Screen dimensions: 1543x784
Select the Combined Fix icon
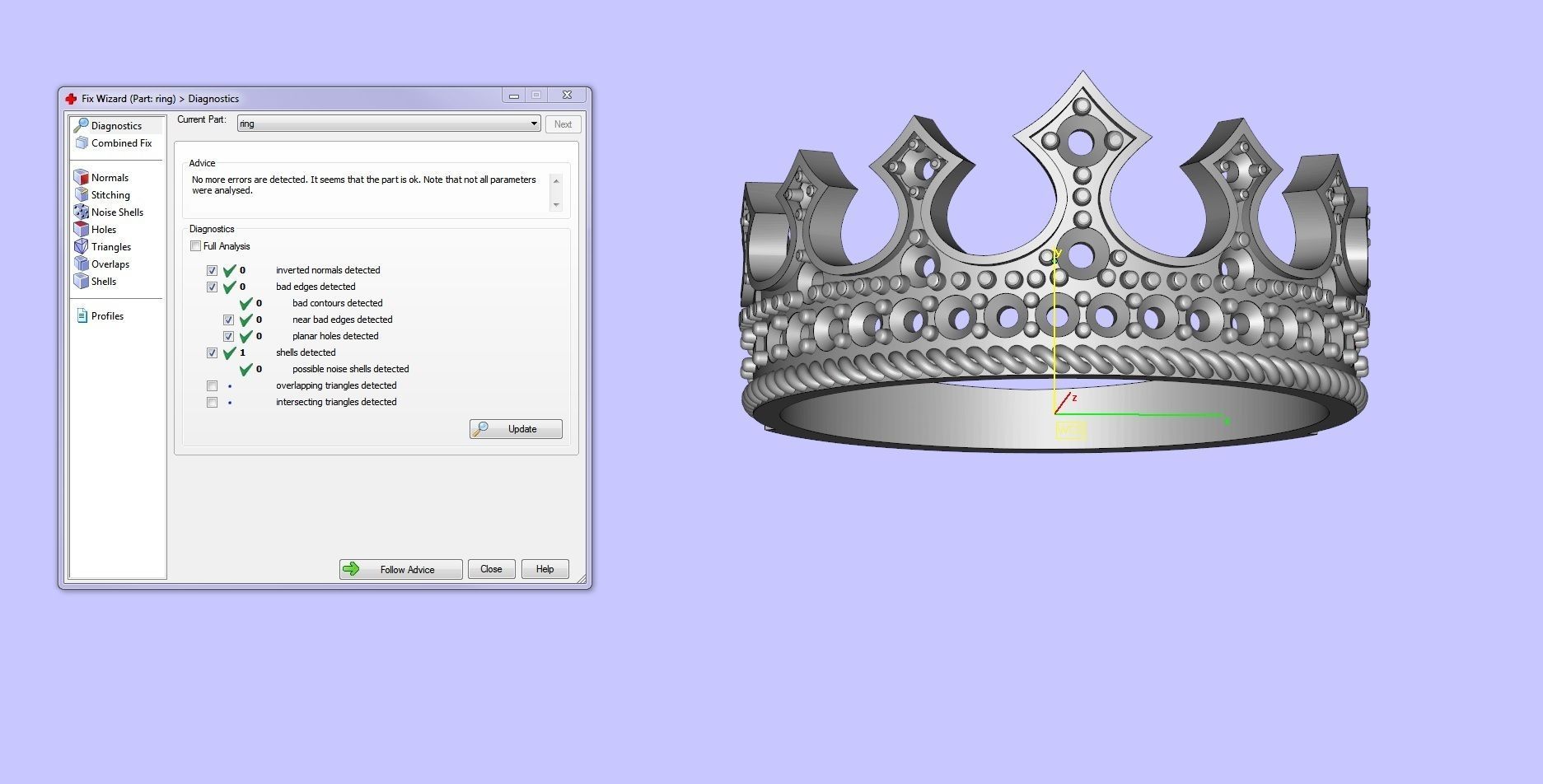pyautogui.click(x=81, y=143)
